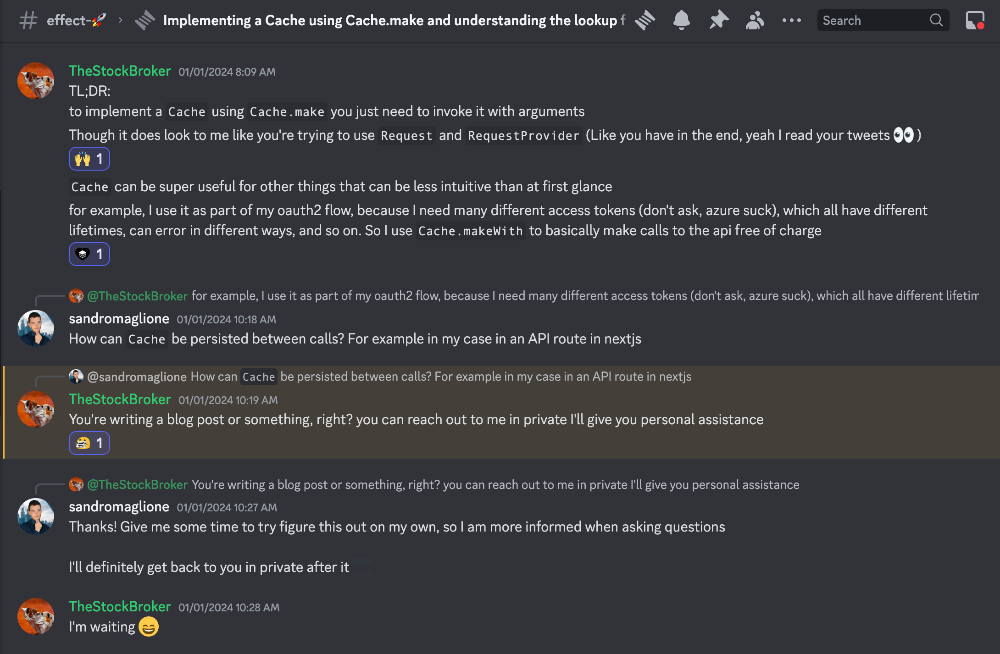Toggle the raised hands reaction
Screen dimensions: 1000x654
(89, 159)
